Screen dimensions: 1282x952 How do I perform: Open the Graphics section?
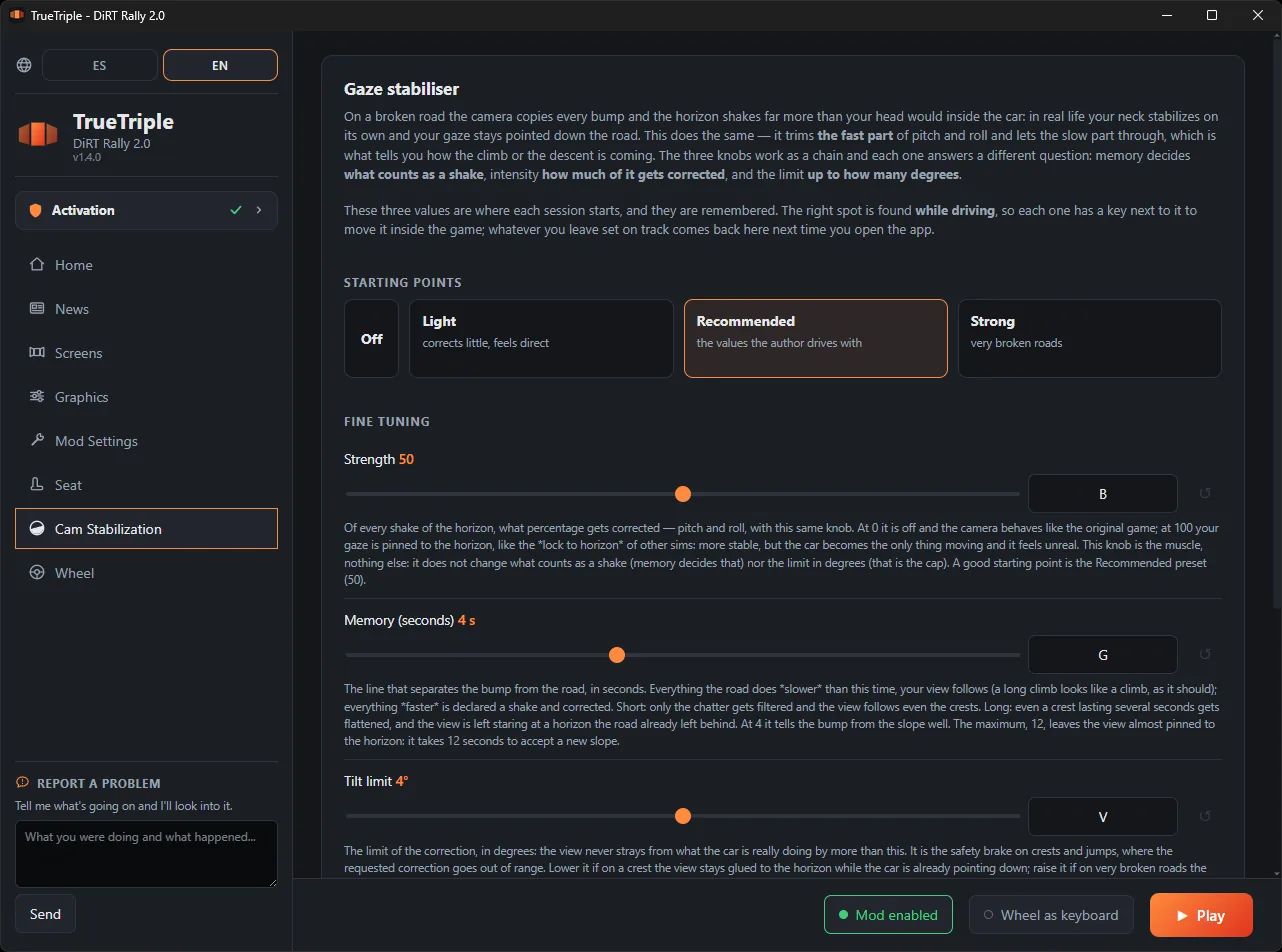pos(146,397)
